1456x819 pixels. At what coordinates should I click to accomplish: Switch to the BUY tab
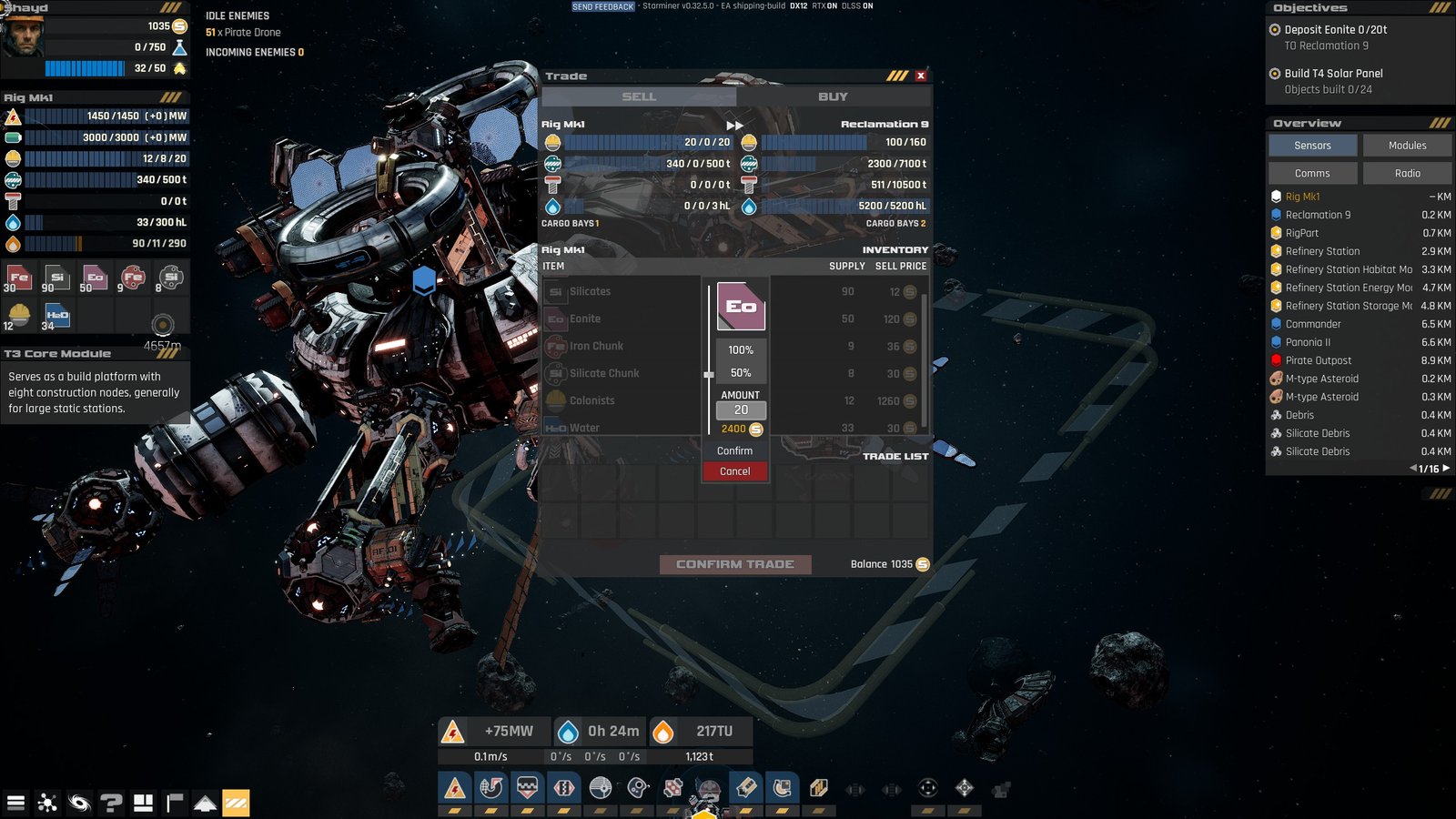[x=833, y=96]
